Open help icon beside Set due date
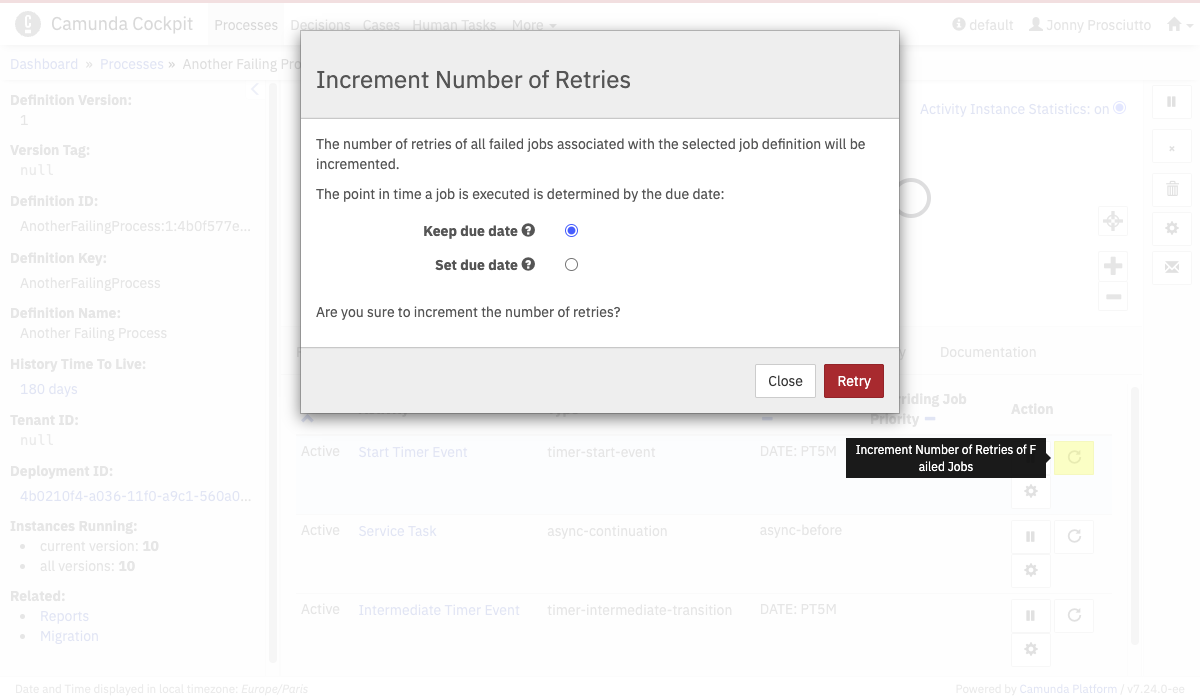The height and width of the screenshot is (700, 1200). [x=529, y=265]
